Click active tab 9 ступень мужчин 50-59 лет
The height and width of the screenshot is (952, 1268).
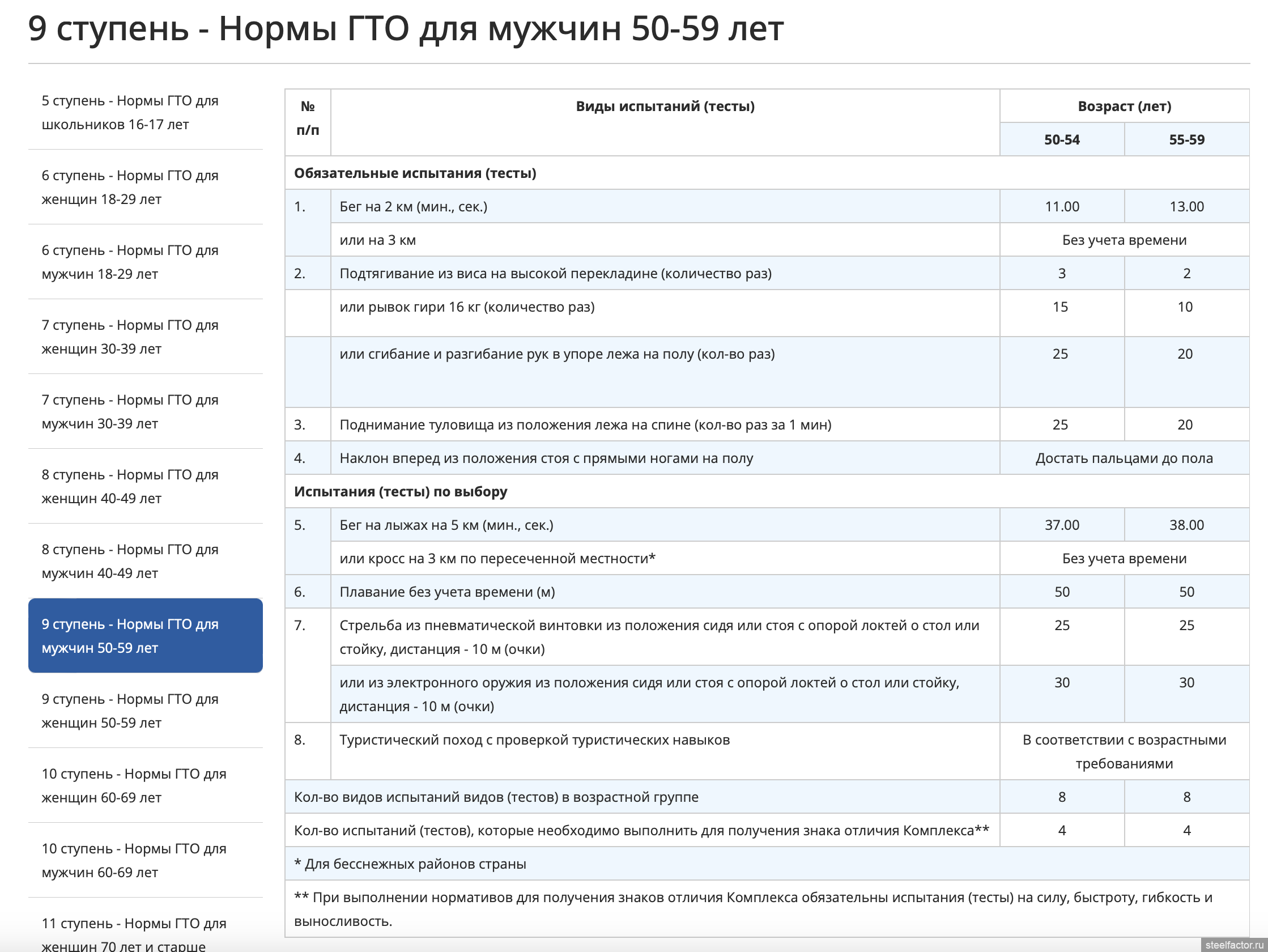click(x=146, y=635)
